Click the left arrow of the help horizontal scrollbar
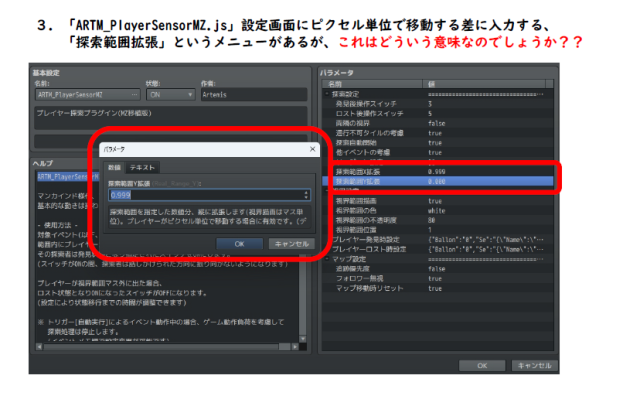 (39, 347)
